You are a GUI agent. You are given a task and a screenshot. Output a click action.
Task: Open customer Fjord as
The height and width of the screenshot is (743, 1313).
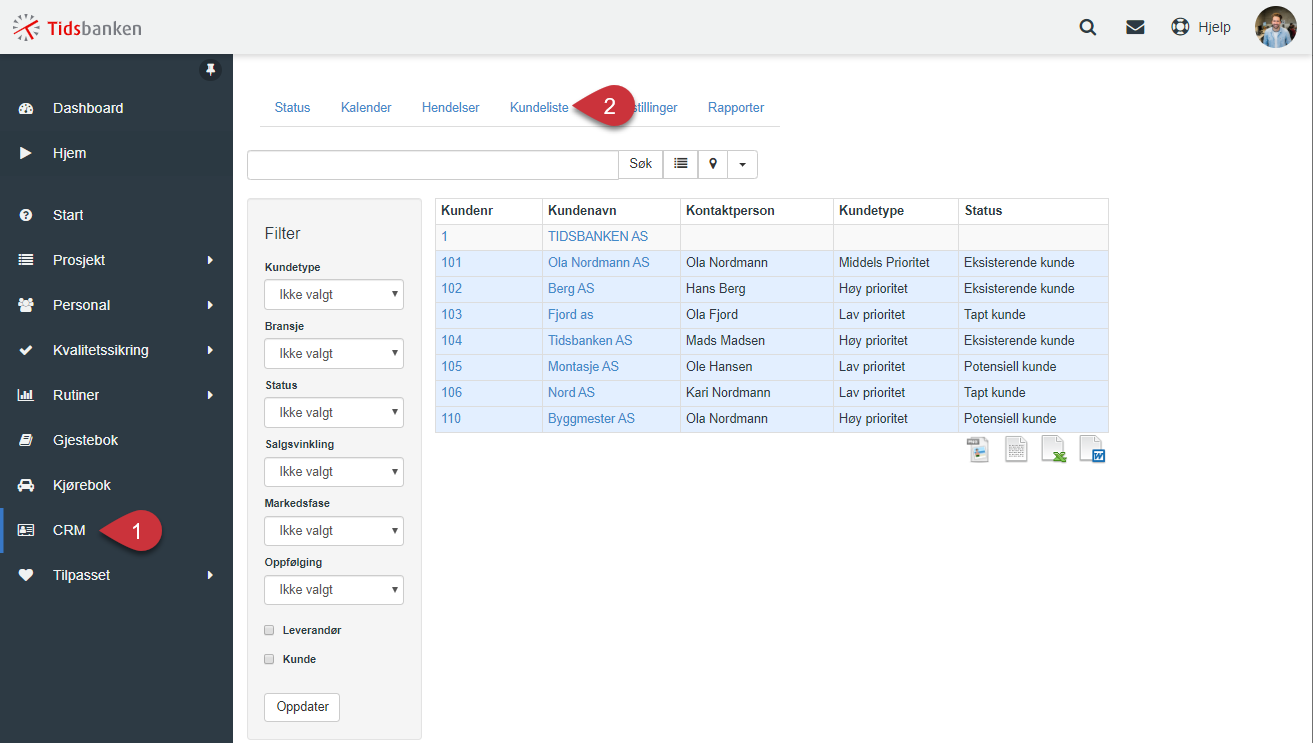click(570, 315)
